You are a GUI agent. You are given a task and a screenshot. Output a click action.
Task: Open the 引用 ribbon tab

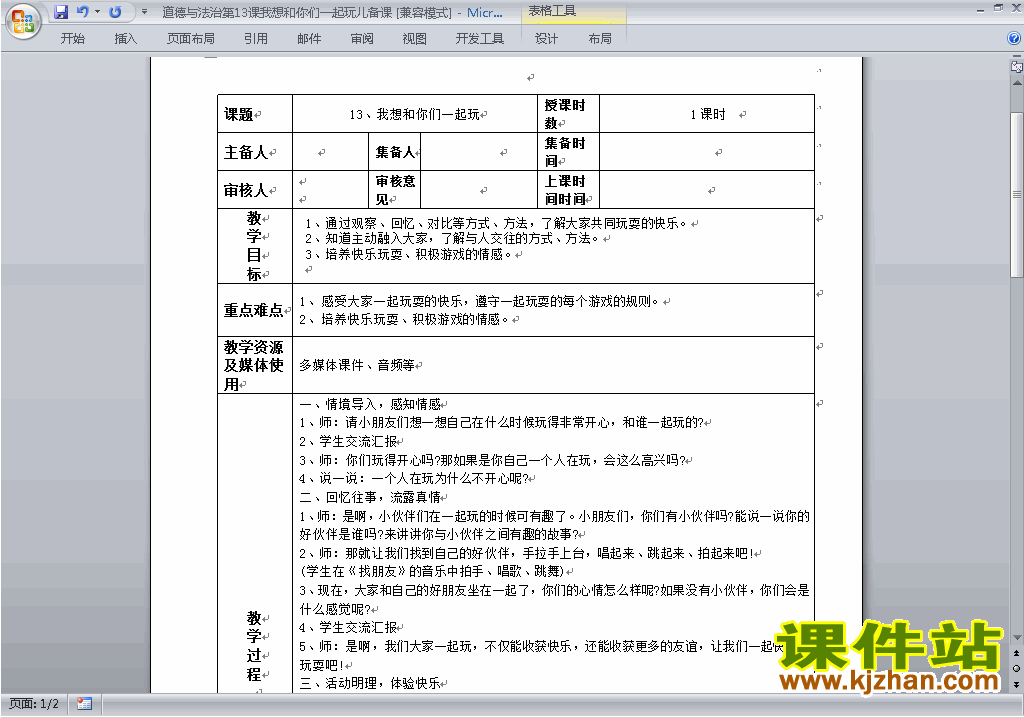pyautogui.click(x=255, y=39)
